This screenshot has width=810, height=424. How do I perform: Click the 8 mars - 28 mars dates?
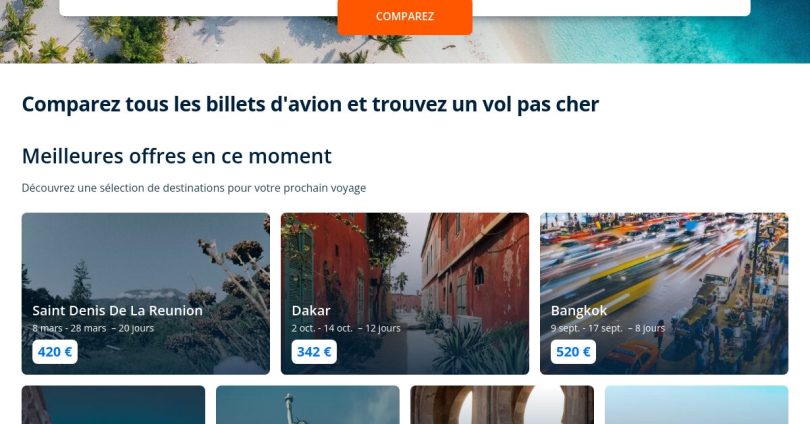pyautogui.click(x=69, y=328)
